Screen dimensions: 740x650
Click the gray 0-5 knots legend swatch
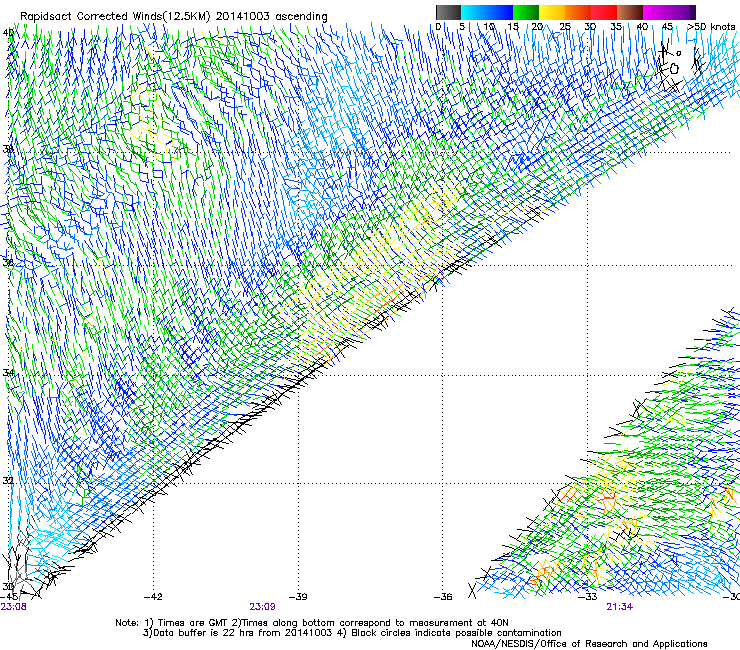click(448, 12)
